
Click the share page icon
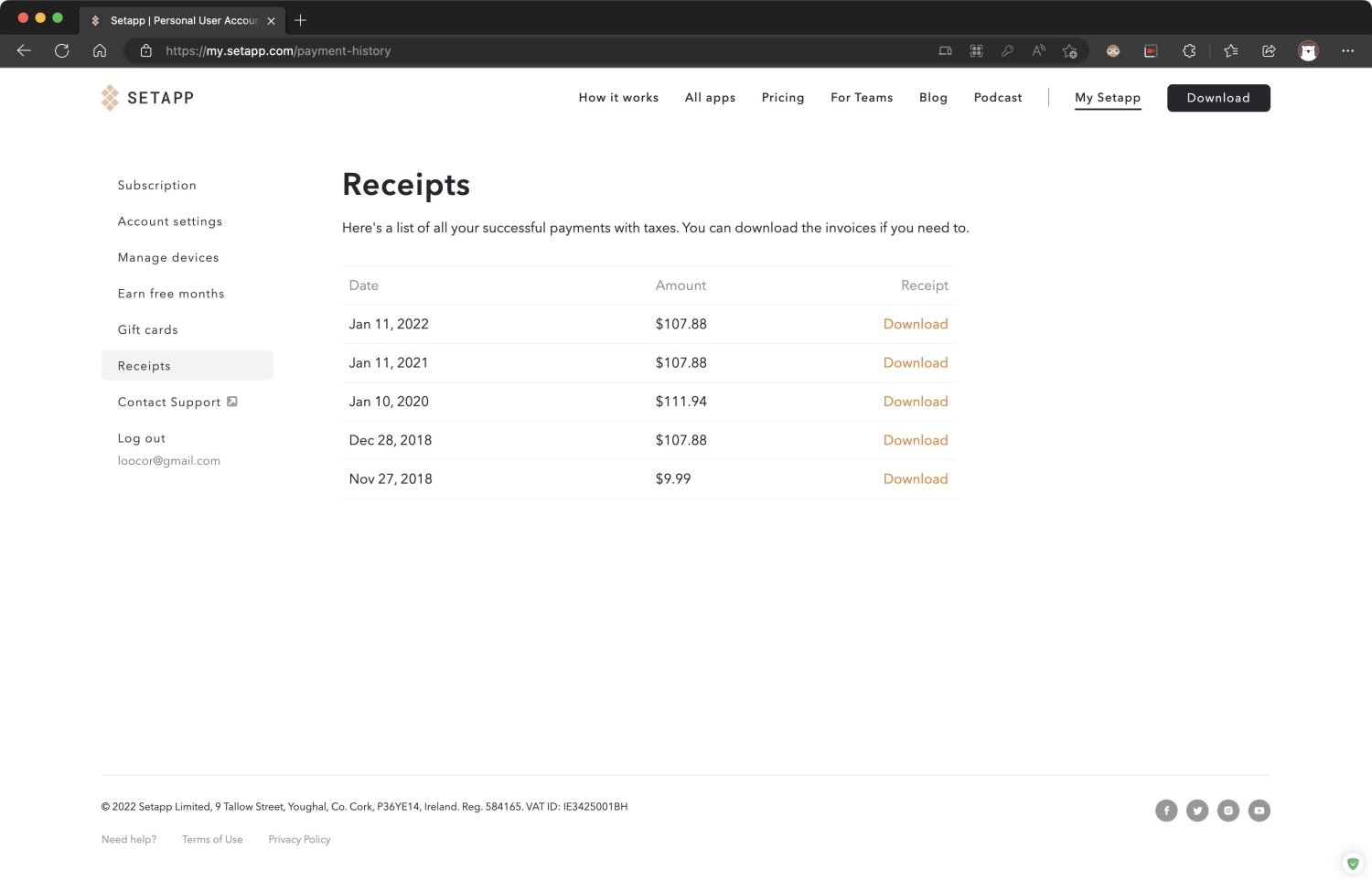click(x=1269, y=50)
